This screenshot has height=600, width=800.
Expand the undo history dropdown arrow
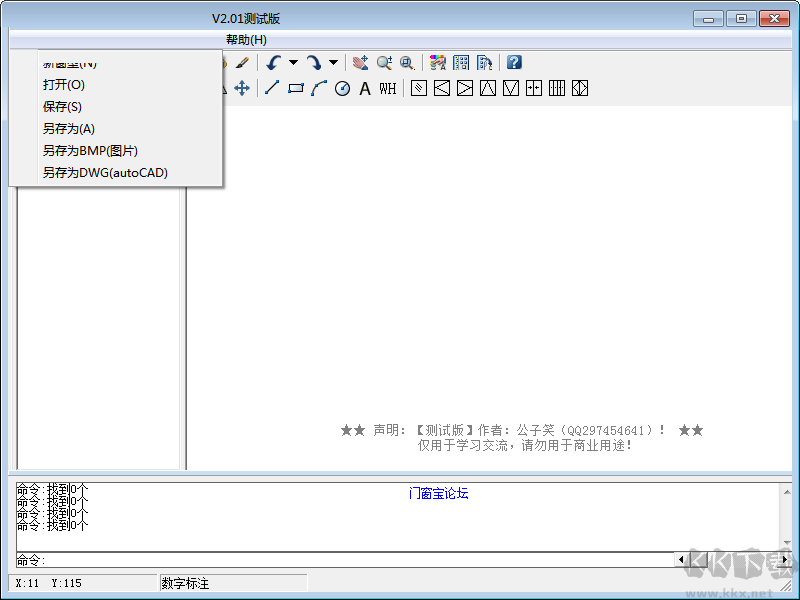(293, 63)
